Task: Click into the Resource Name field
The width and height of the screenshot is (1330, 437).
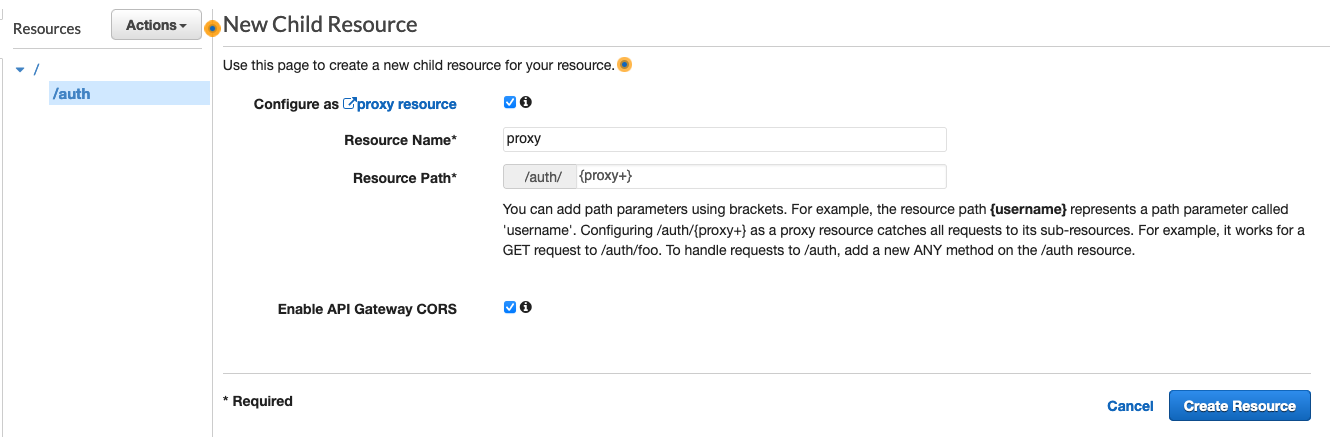Action: click(x=724, y=139)
